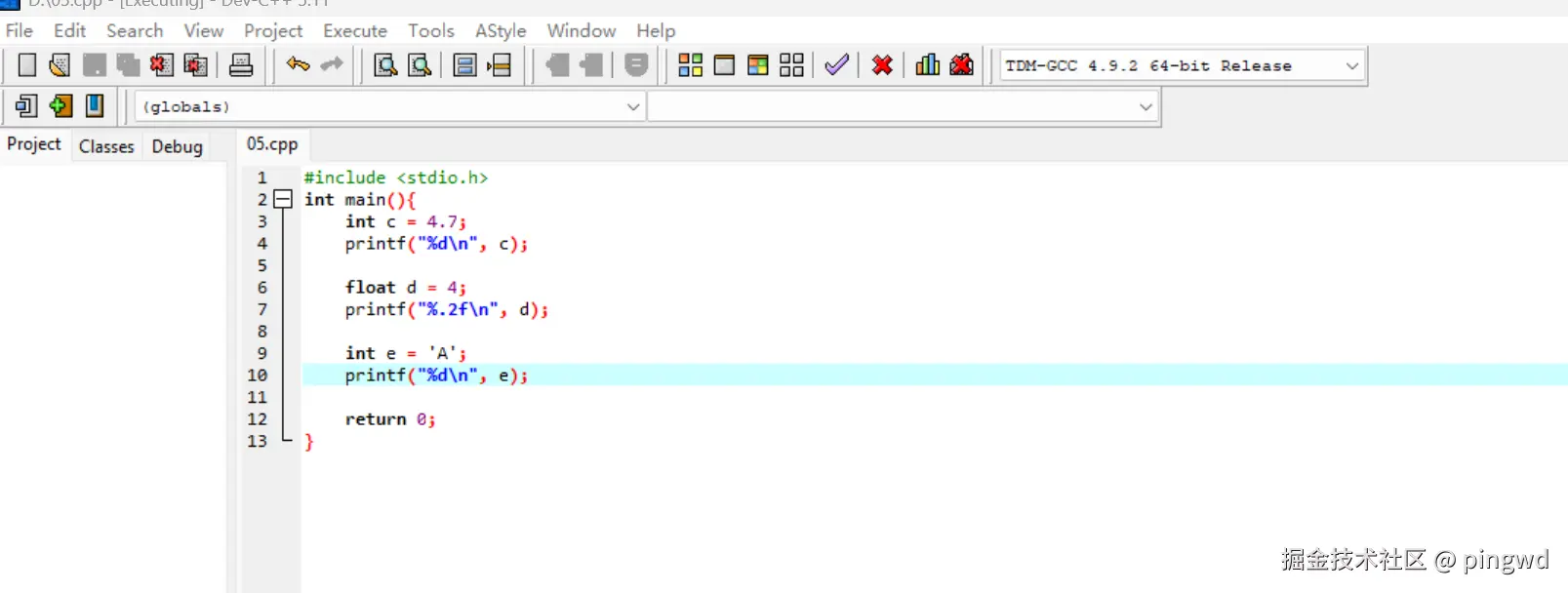Image resolution: width=1568 pixels, height=593 pixels.
Task: Click the "int e = 'A';" line
Action: point(406,353)
